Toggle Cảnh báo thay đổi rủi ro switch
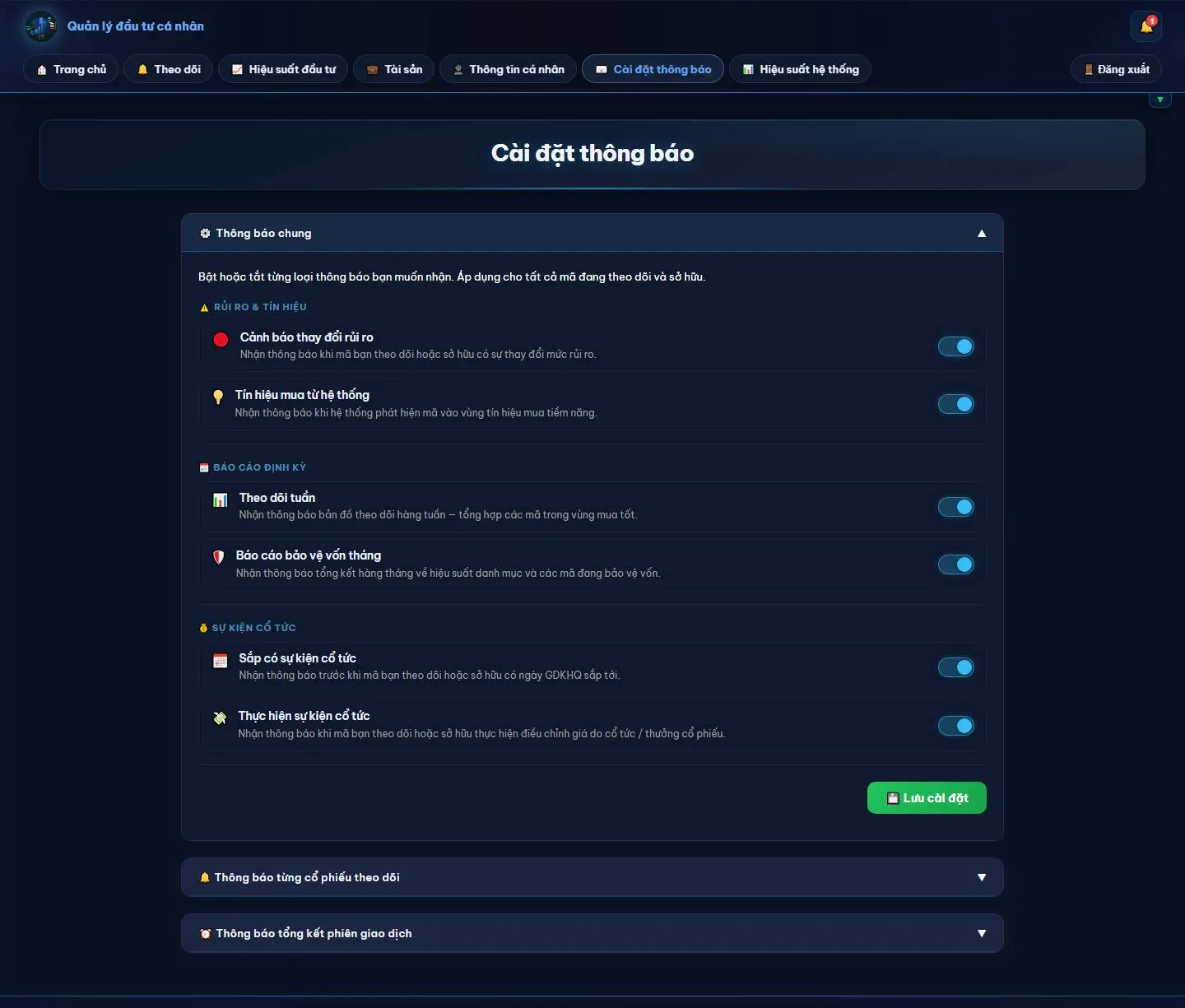Screen dimensions: 1185x1008 956,346
